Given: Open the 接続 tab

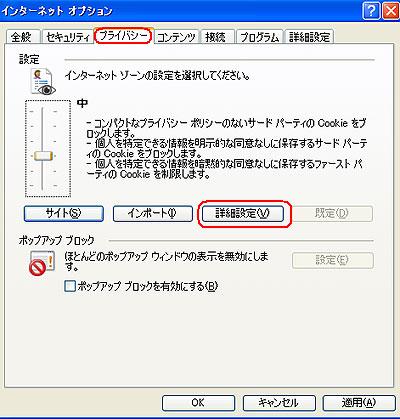Looking at the screenshot, I should pyautogui.click(x=216, y=37).
